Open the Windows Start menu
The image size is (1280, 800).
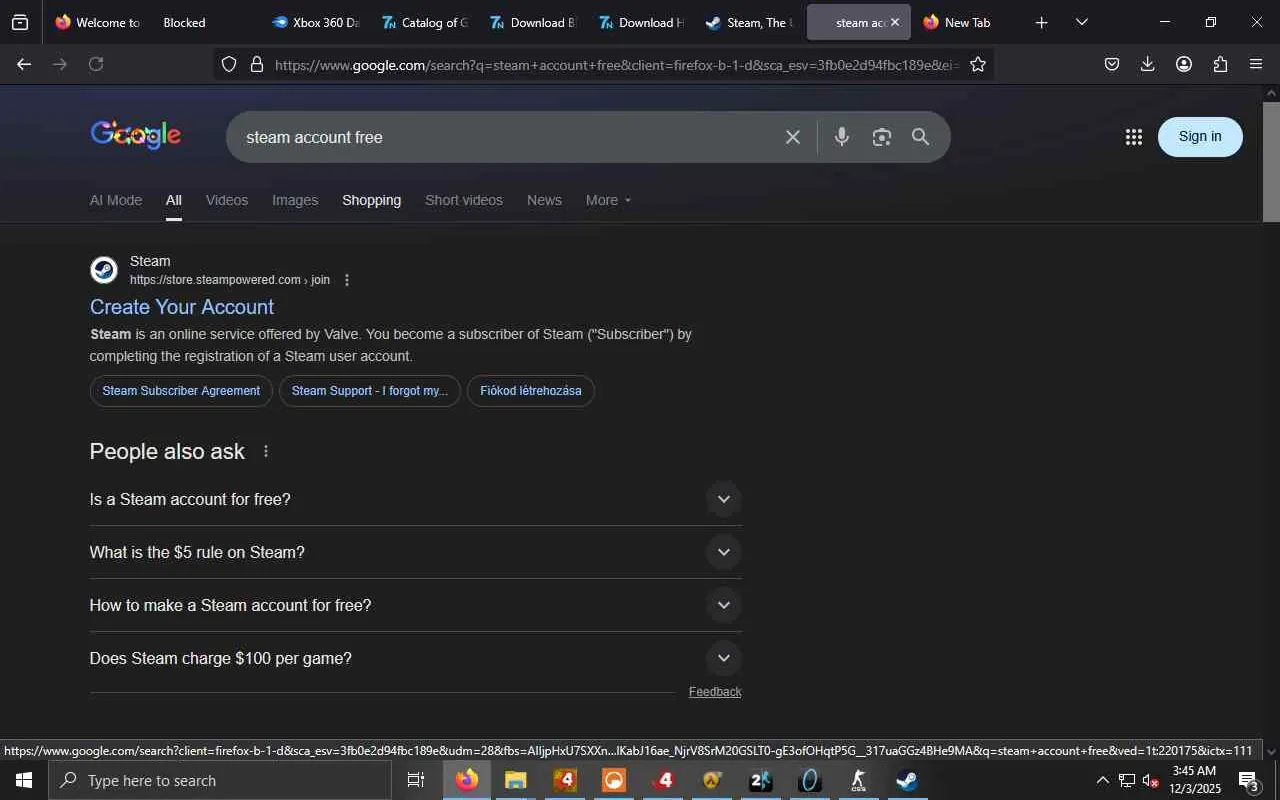24,780
